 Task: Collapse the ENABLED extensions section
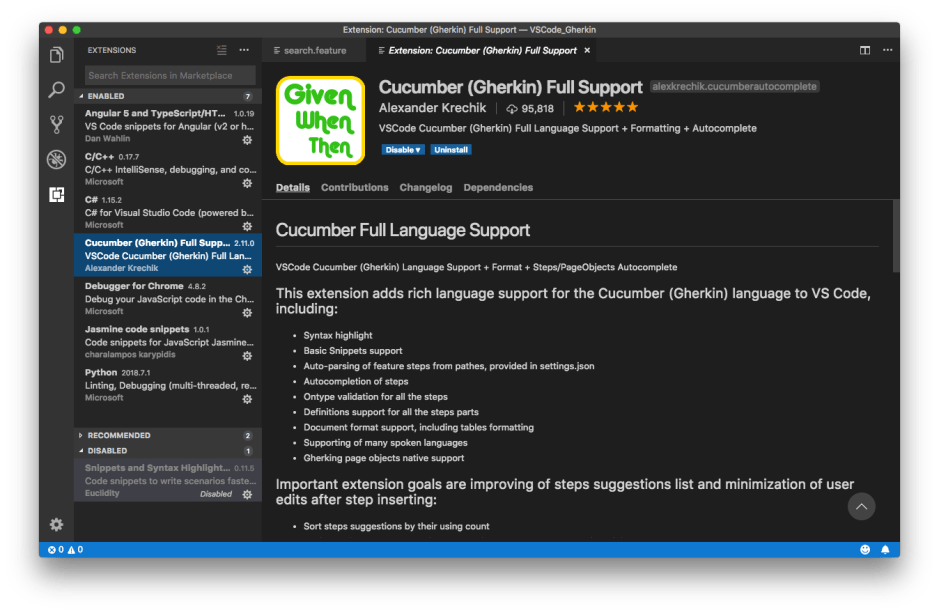[x=105, y=96]
